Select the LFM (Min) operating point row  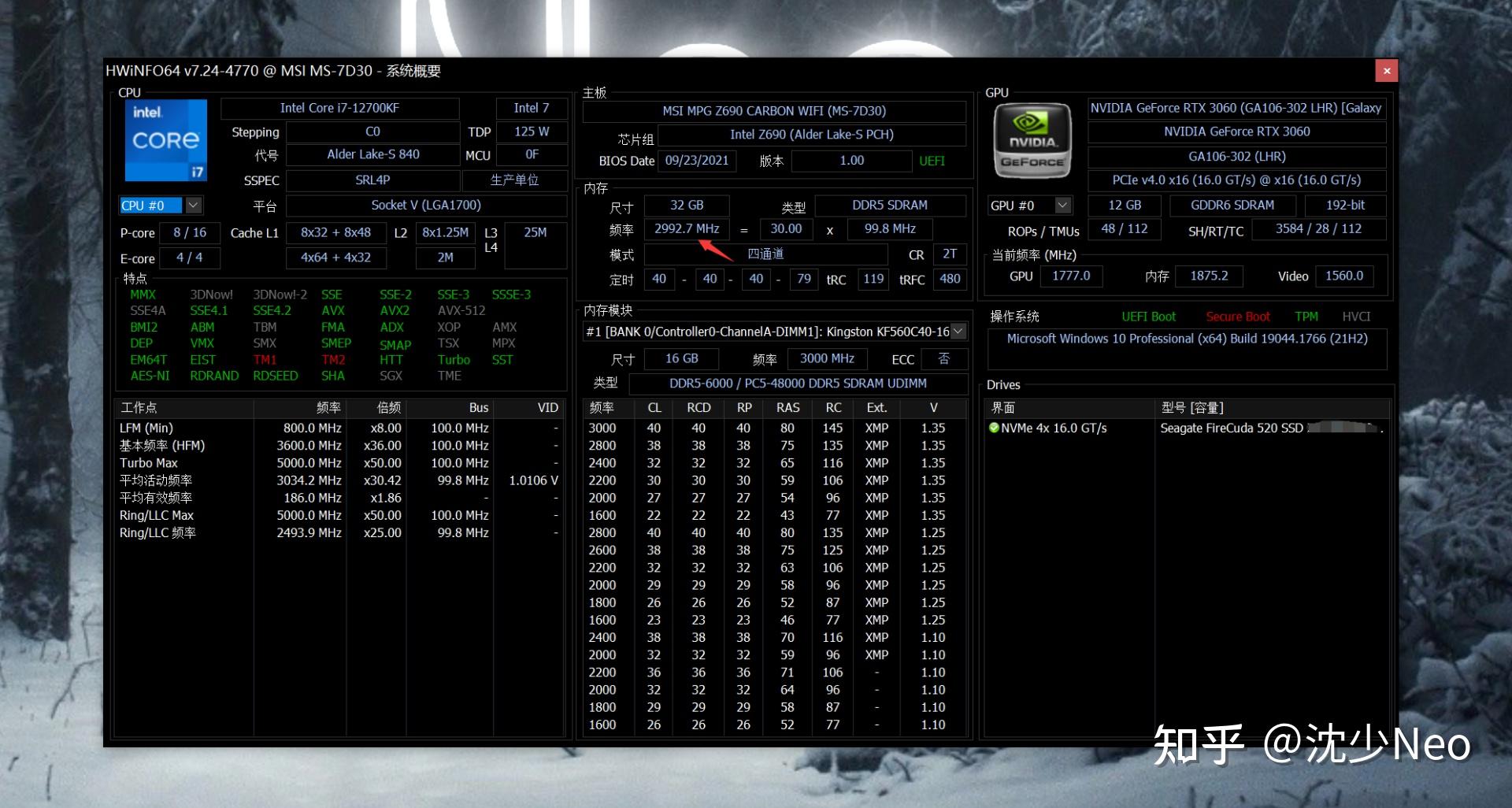pos(339,428)
